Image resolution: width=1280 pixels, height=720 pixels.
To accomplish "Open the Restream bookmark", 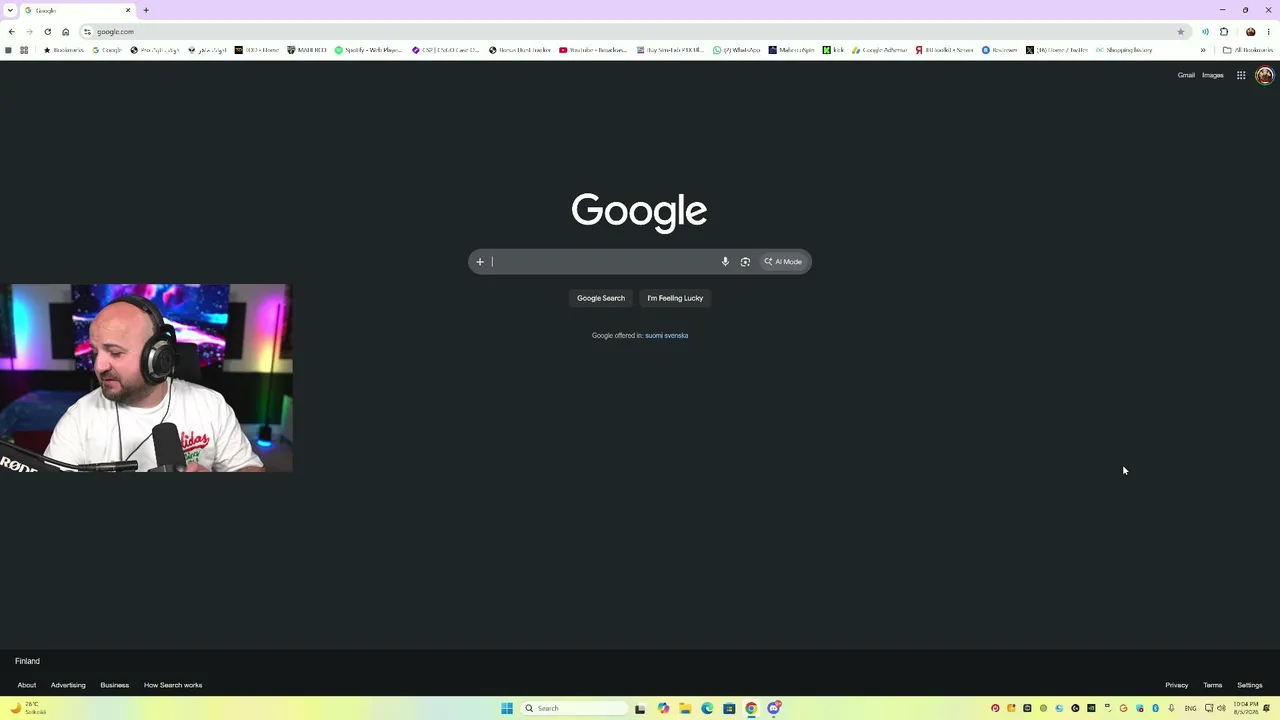I will tap(1000, 50).
